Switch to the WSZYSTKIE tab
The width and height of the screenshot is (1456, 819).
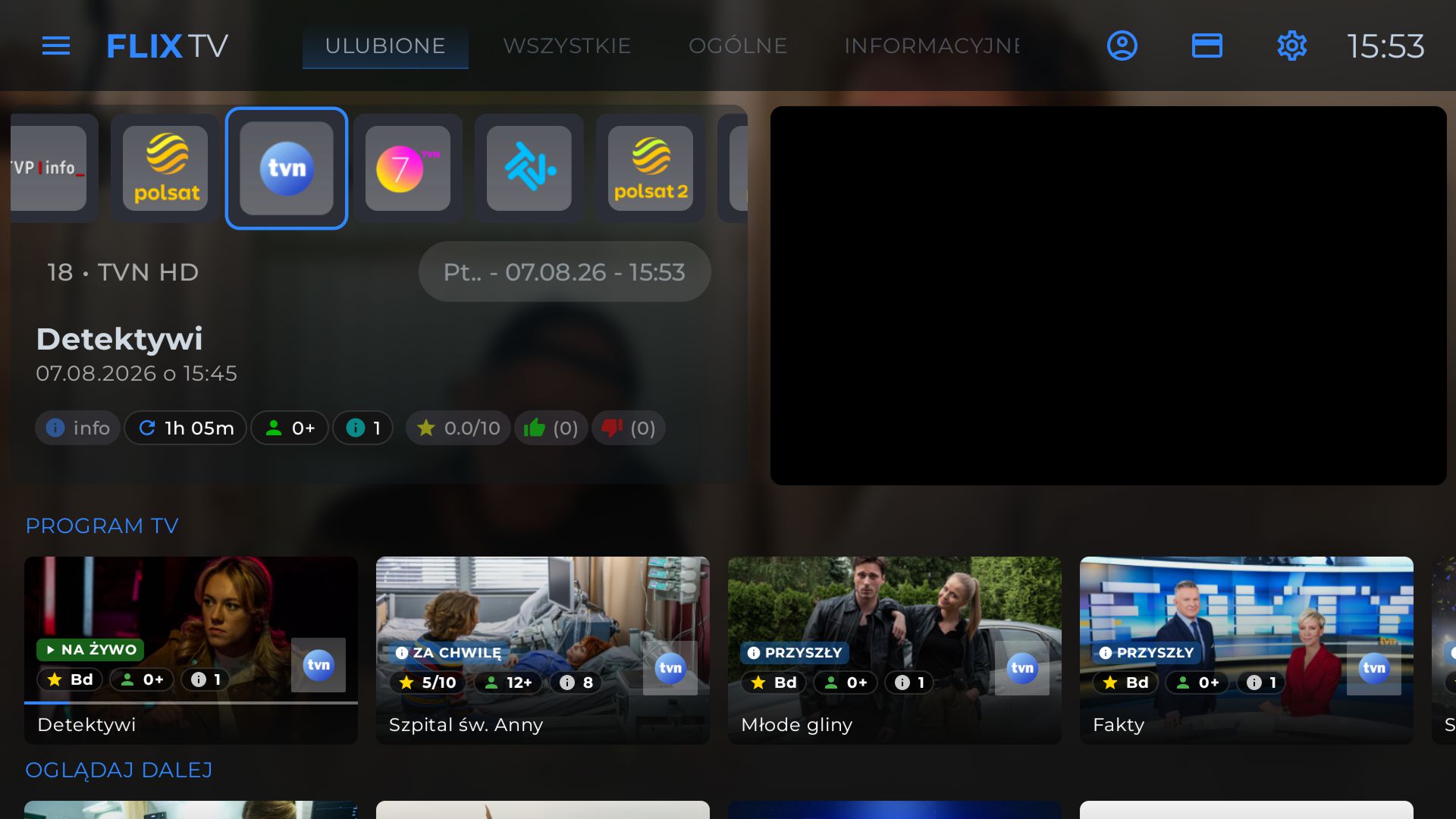(x=567, y=46)
